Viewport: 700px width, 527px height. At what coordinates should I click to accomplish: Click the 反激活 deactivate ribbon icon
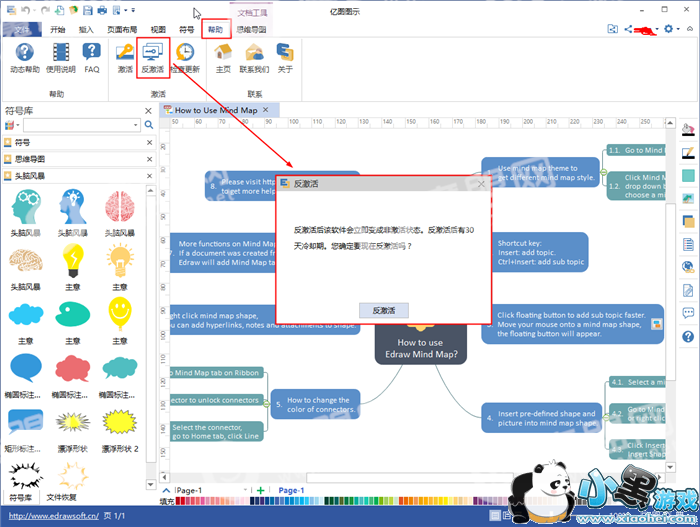pyautogui.click(x=153, y=57)
